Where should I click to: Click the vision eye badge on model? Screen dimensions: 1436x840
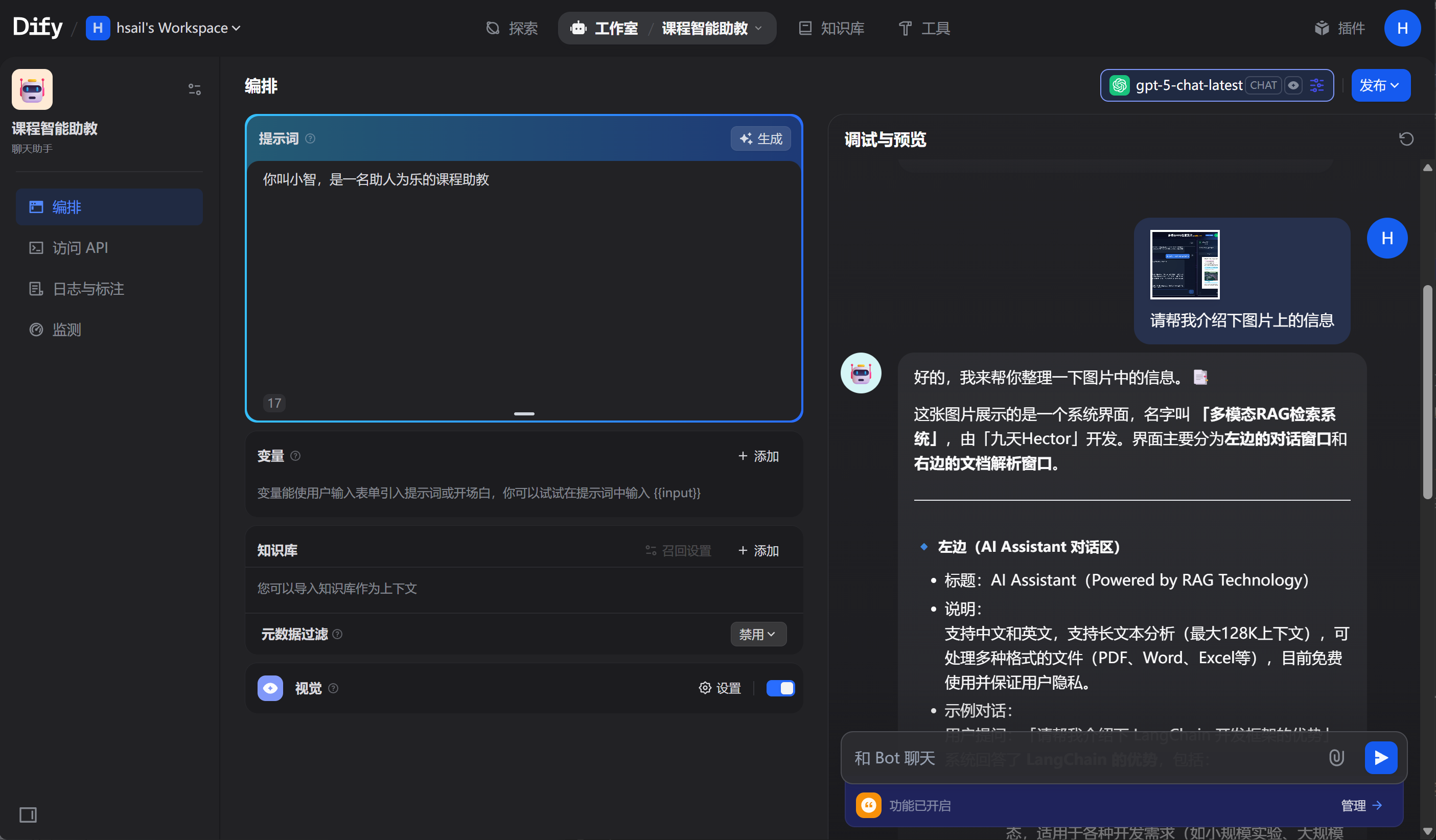(1293, 85)
